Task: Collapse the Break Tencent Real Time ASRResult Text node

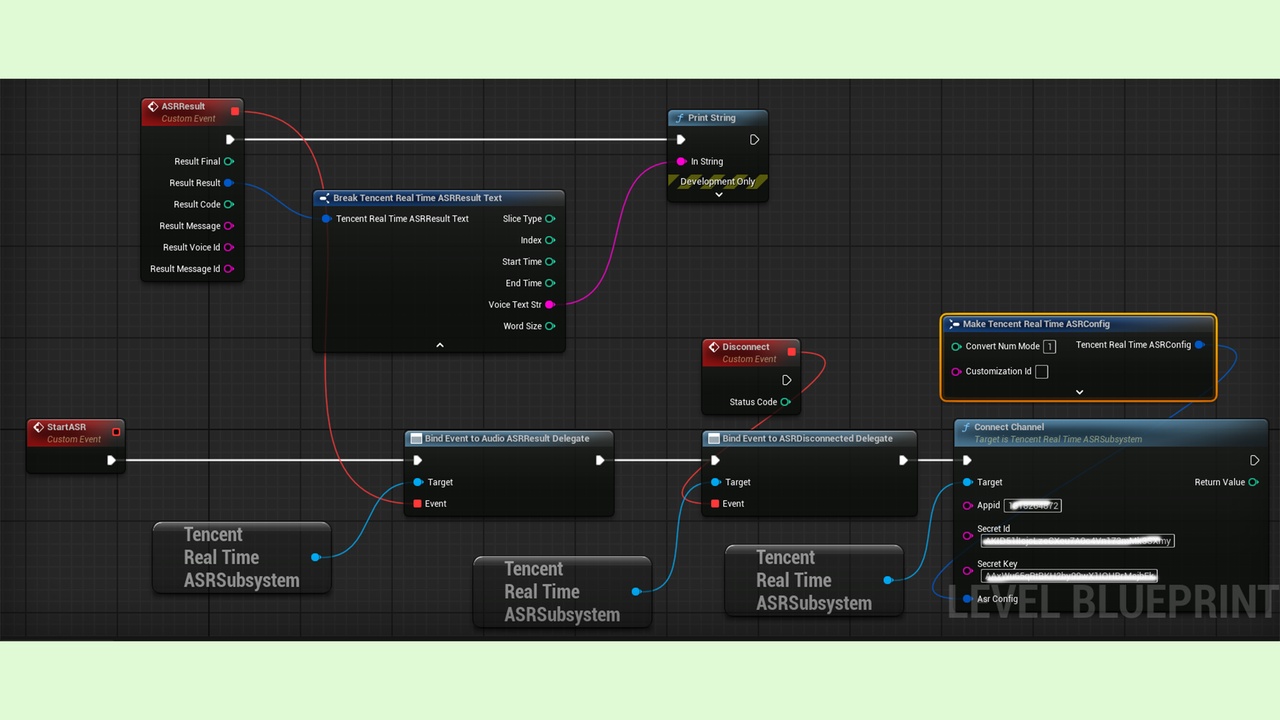Action: tap(439, 345)
